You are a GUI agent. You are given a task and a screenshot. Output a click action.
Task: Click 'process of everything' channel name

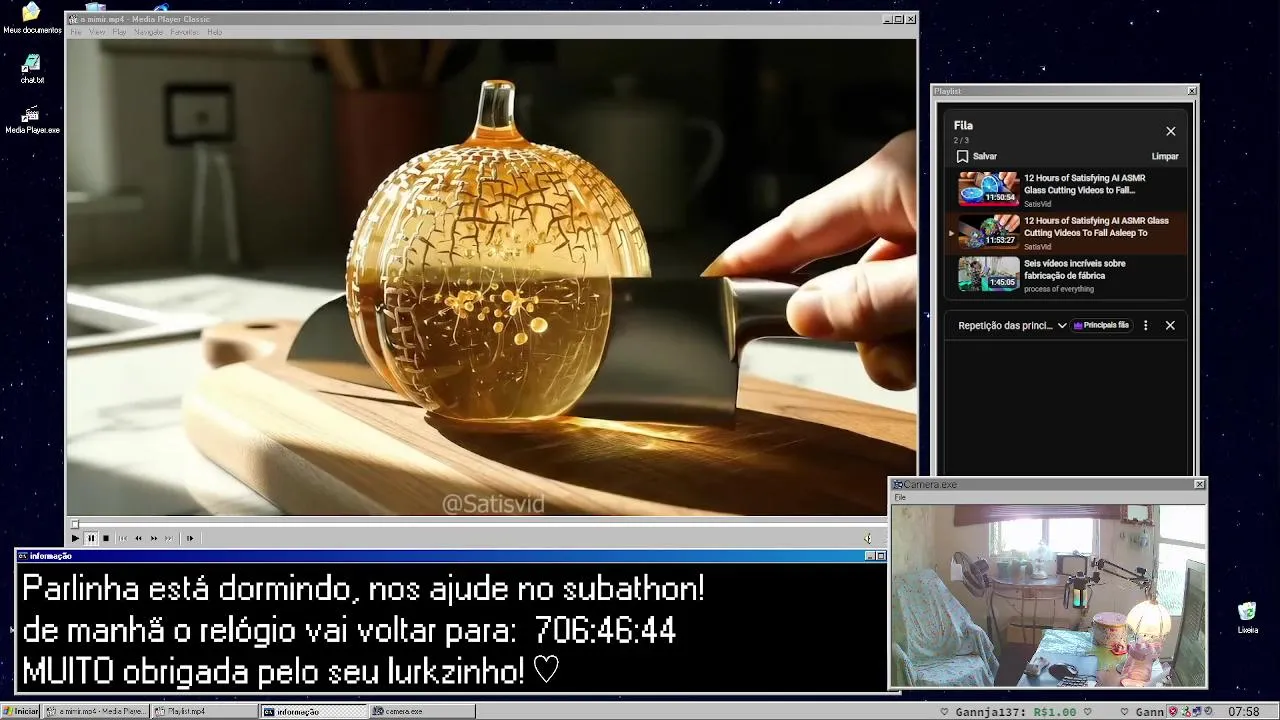pos(1059,289)
